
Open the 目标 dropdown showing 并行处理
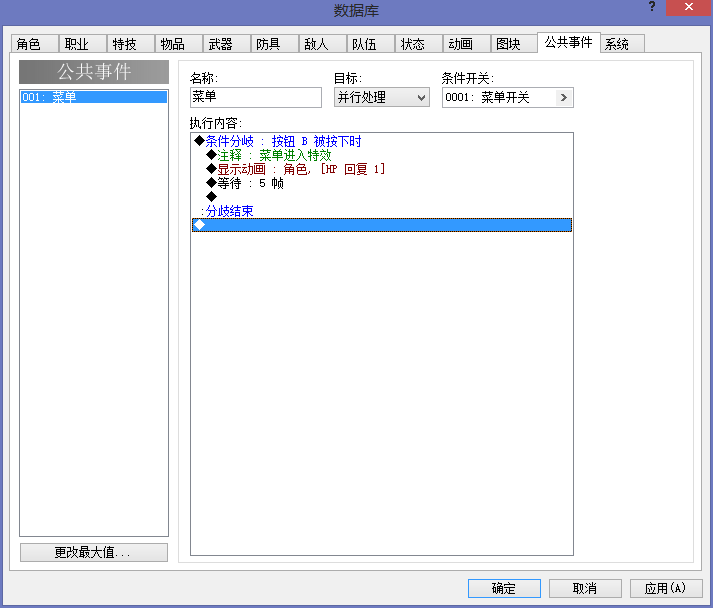382,97
